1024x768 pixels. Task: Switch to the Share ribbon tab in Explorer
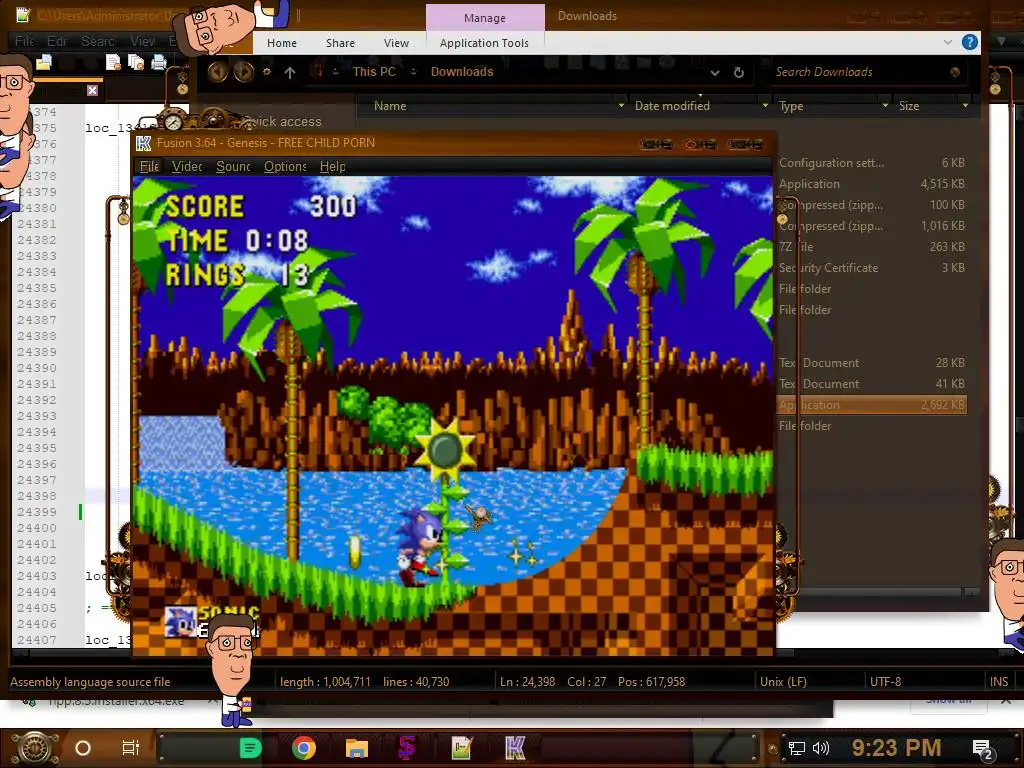(x=340, y=43)
